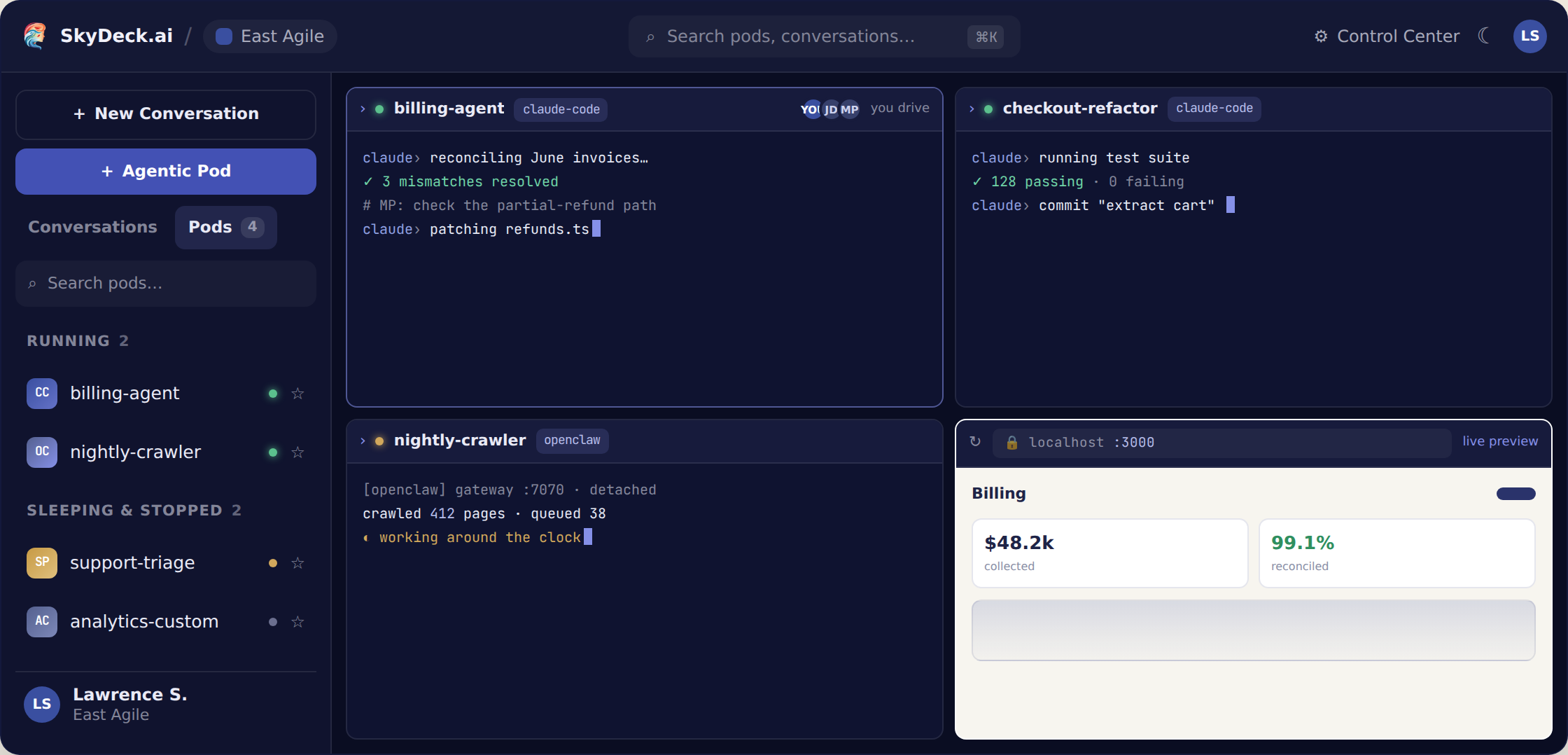Screen dimensions: 1568x755
Task: Click the Pods count badge 4
Action: tap(253, 227)
